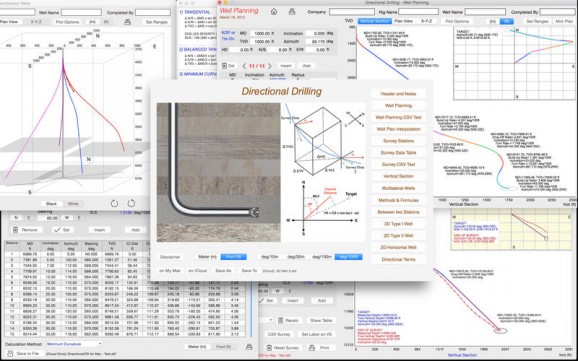The image size is (578, 361).
Task: Click Remove in Survey Stations window
Action: tap(26, 230)
